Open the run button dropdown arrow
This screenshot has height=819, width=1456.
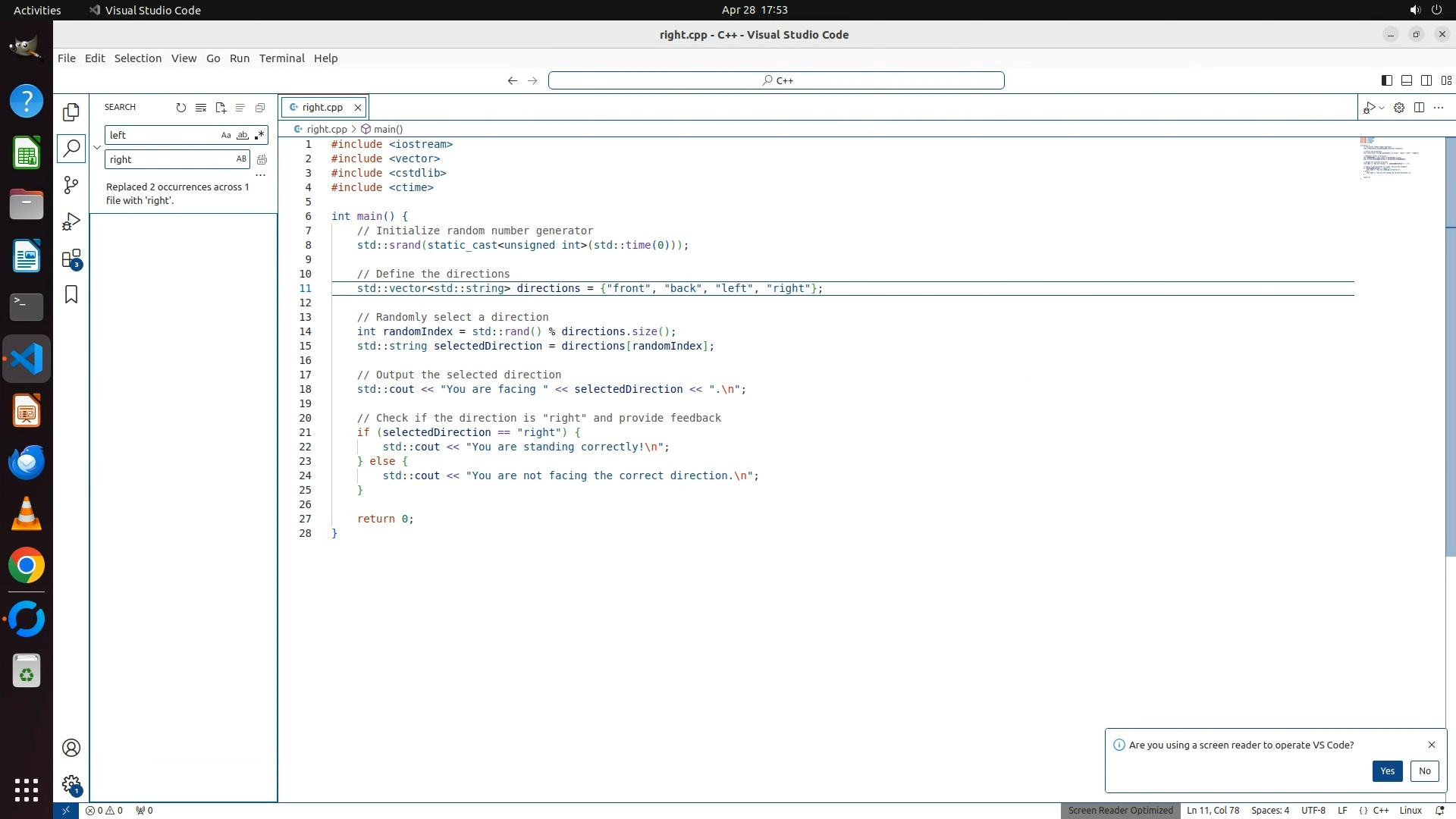click(x=1382, y=108)
